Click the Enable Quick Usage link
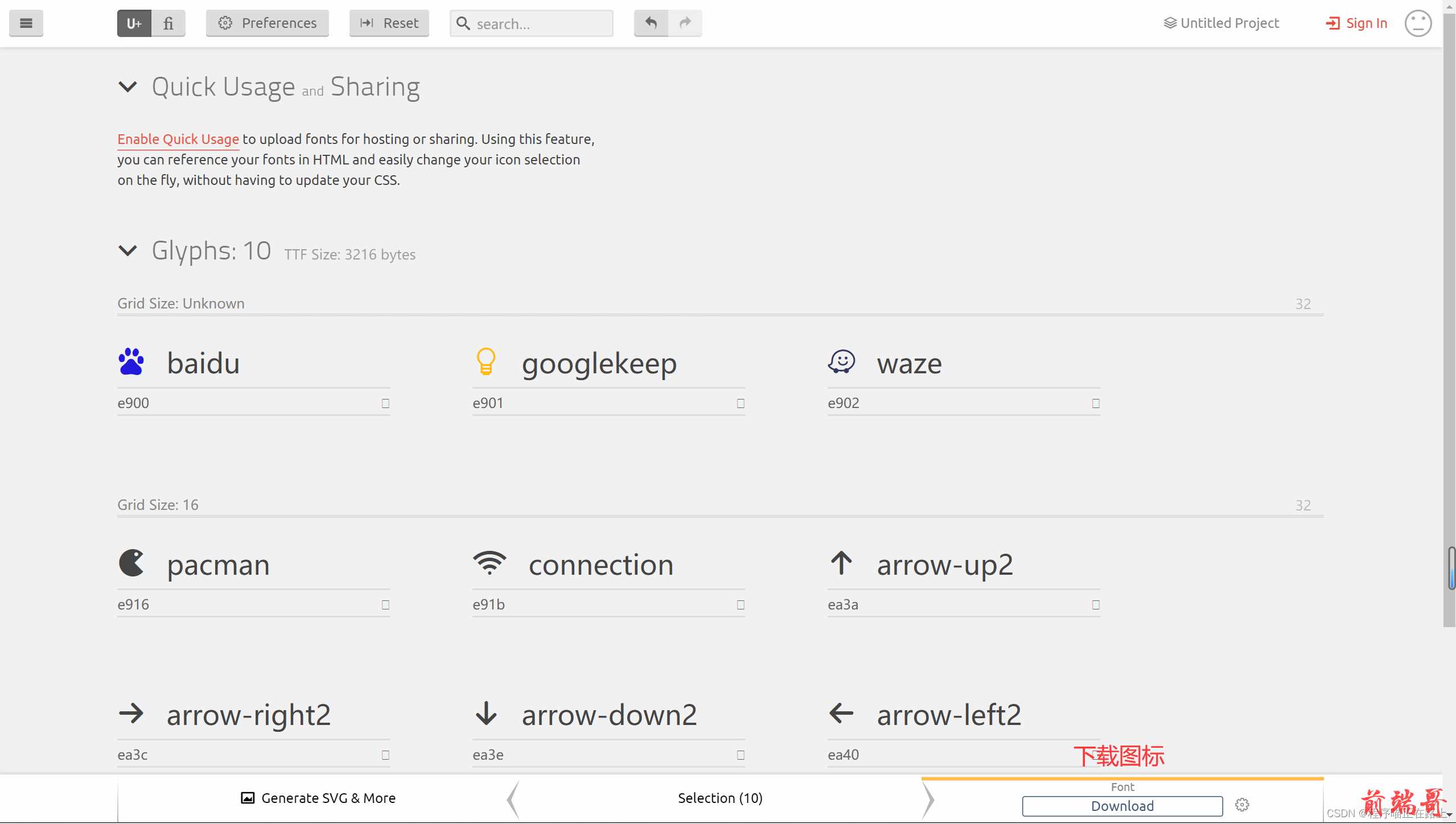1456x824 pixels. pos(178,139)
